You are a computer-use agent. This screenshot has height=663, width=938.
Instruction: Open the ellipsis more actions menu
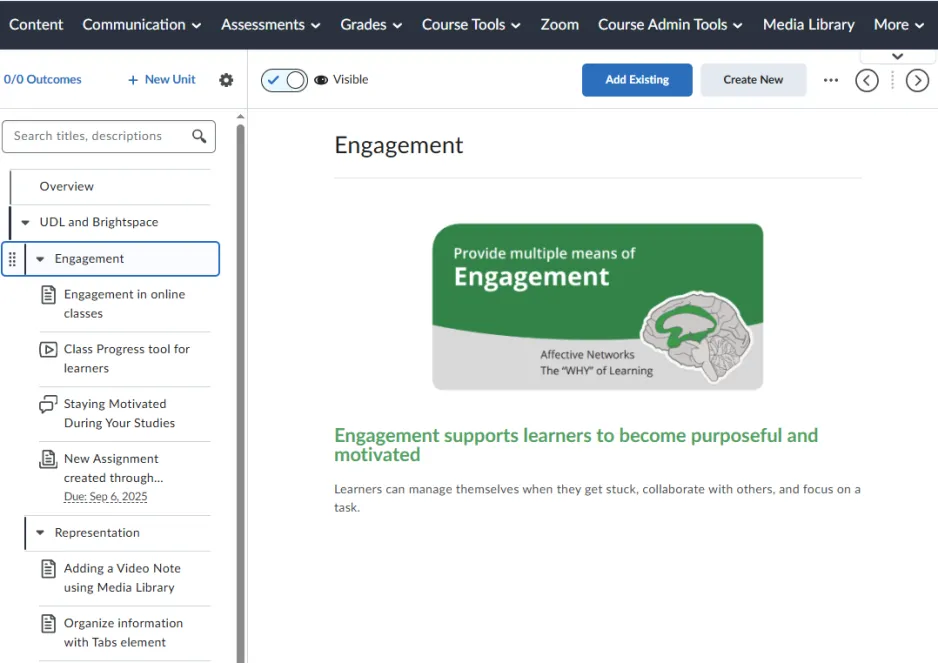[x=831, y=79]
